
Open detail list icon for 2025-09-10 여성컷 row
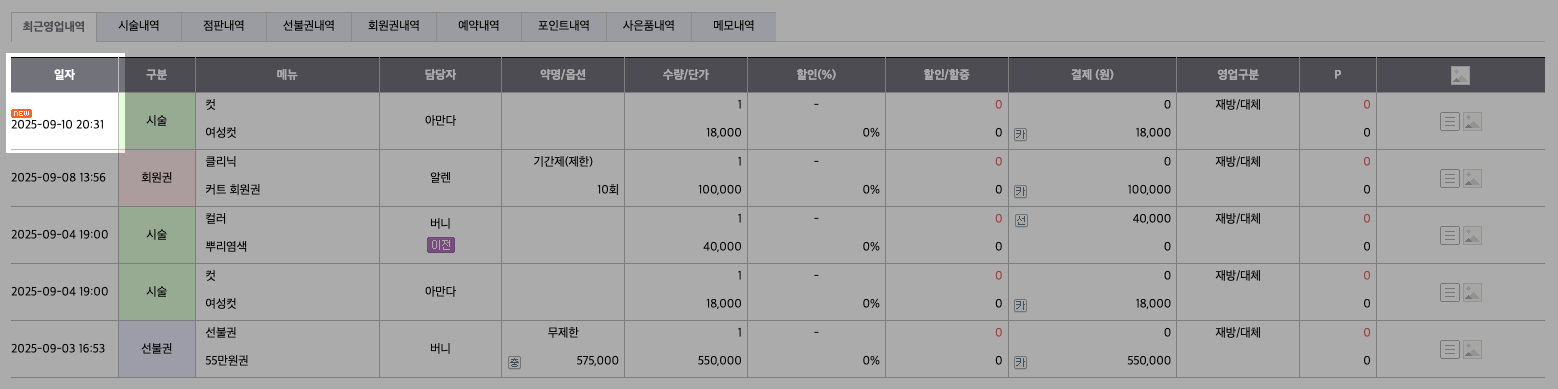(x=1449, y=122)
